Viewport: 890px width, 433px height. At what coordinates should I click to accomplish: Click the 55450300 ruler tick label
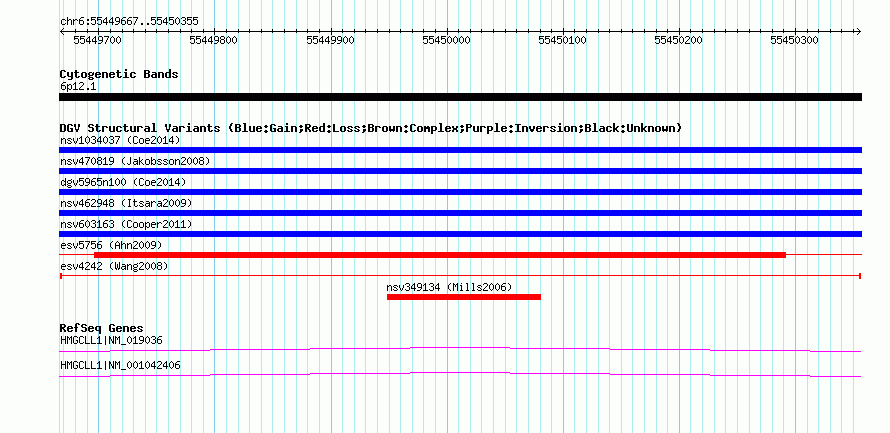point(795,40)
